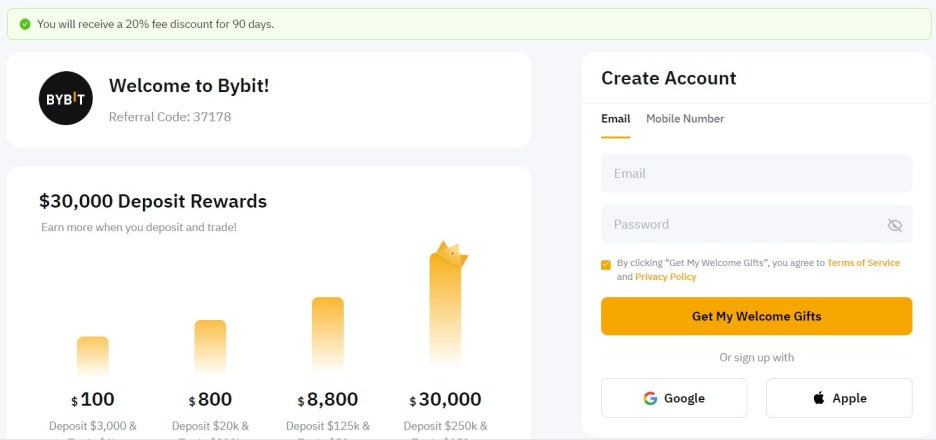This screenshot has width=936, height=440.
Task: Click the green success checkmark icon
Action: click(x=24, y=24)
